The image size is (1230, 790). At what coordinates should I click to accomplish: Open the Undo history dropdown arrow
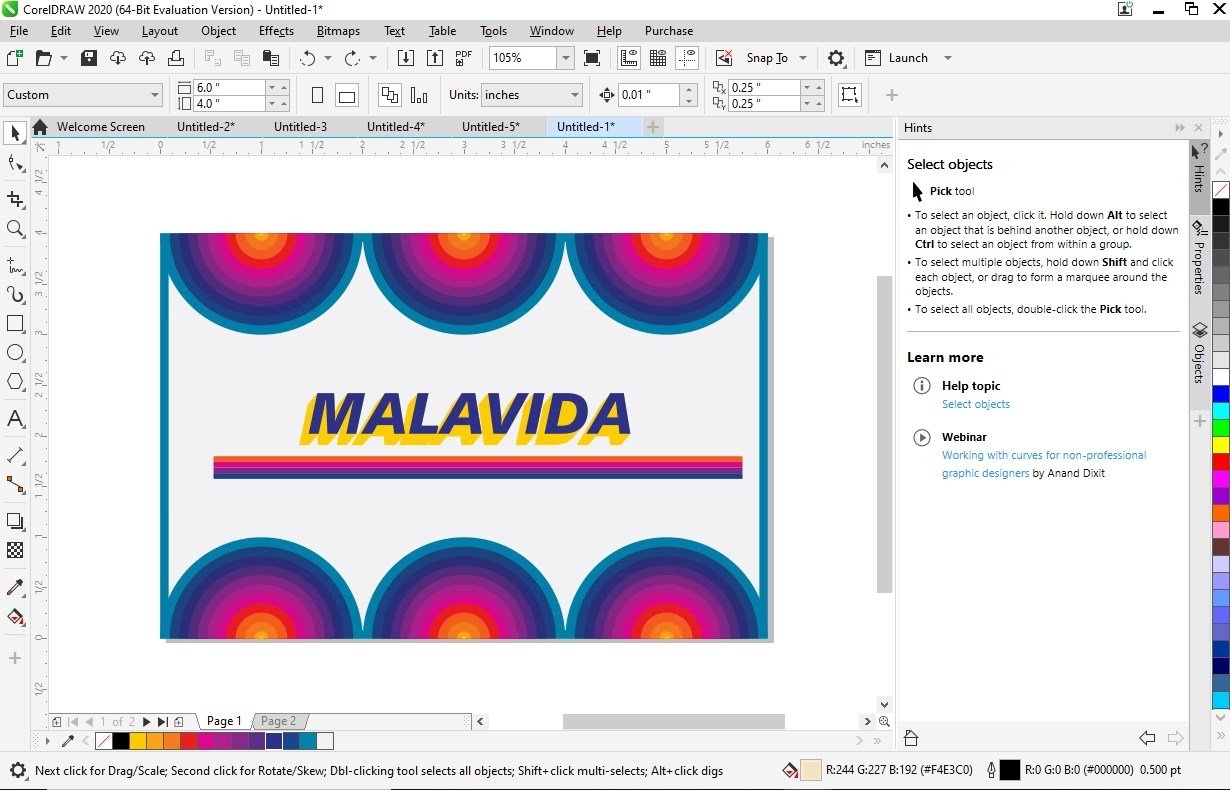click(x=329, y=58)
